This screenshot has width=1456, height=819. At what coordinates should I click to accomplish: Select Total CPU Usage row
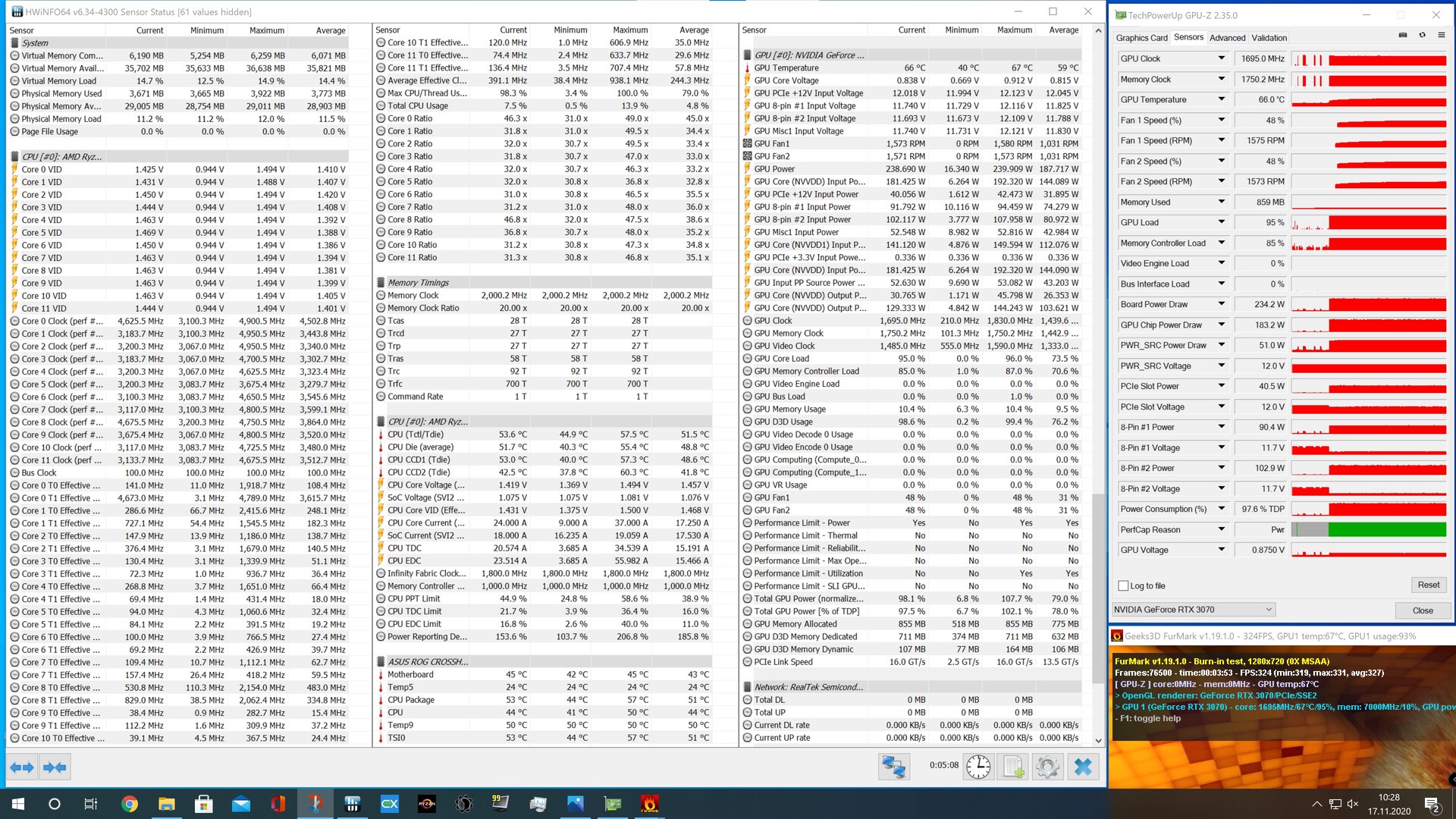tap(544, 106)
